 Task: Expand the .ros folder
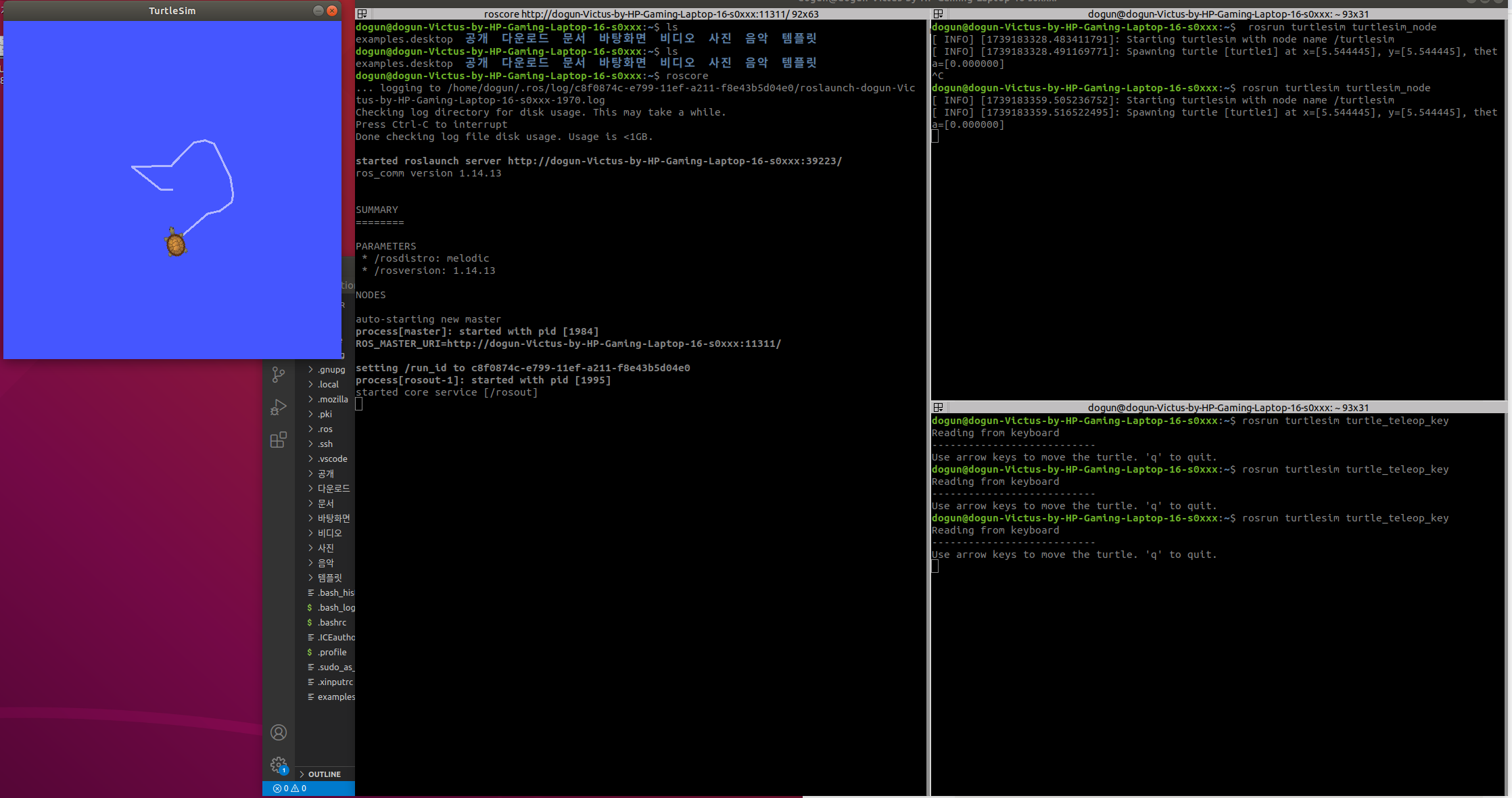pos(325,429)
